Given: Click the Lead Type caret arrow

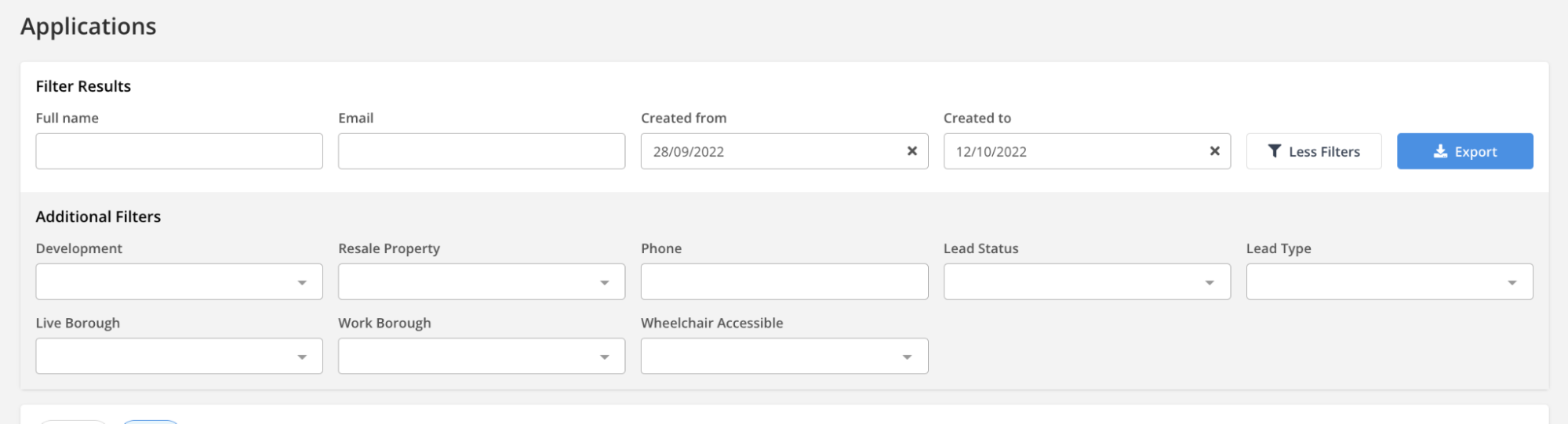Looking at the screenshot, I should (1512, 282).
